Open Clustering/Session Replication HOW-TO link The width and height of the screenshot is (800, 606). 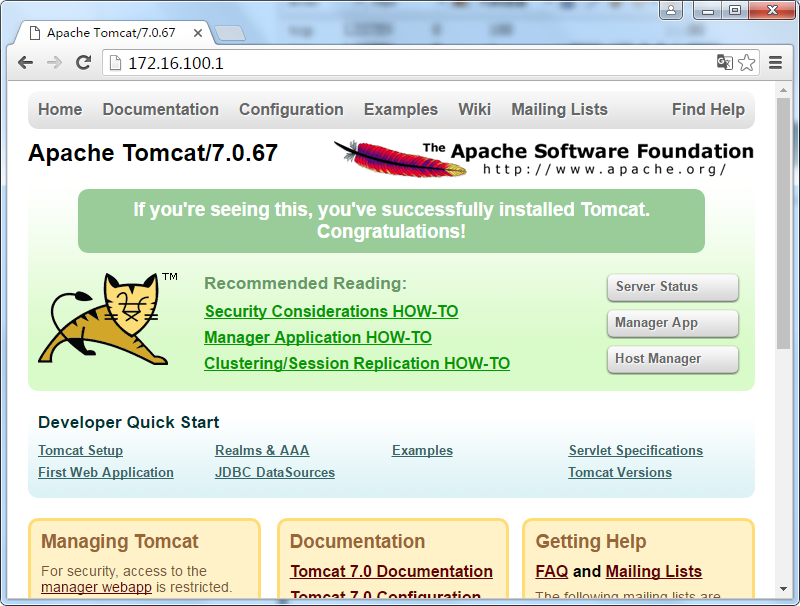coord(357,363)
